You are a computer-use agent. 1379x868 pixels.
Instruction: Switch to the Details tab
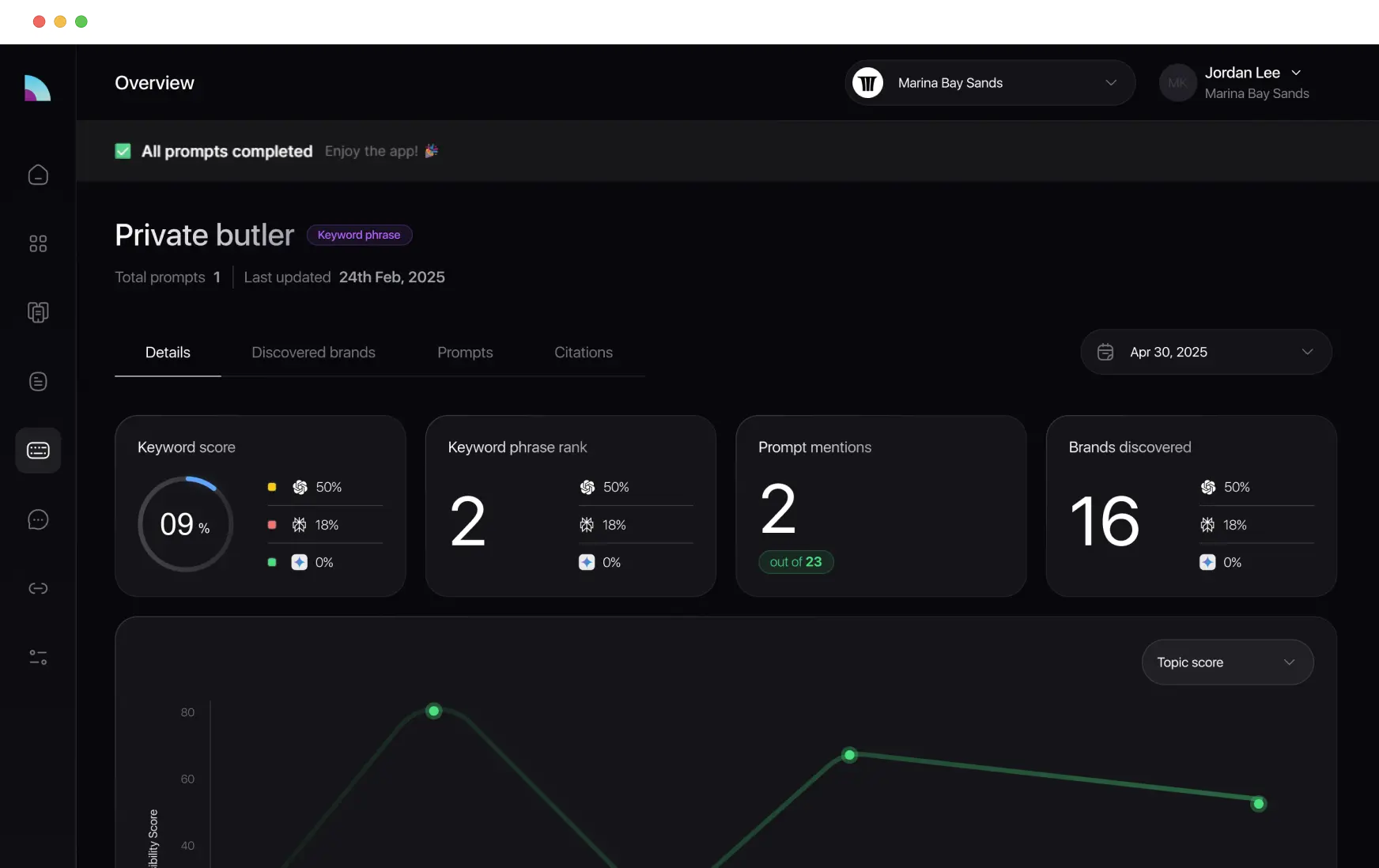pos(168,353)
